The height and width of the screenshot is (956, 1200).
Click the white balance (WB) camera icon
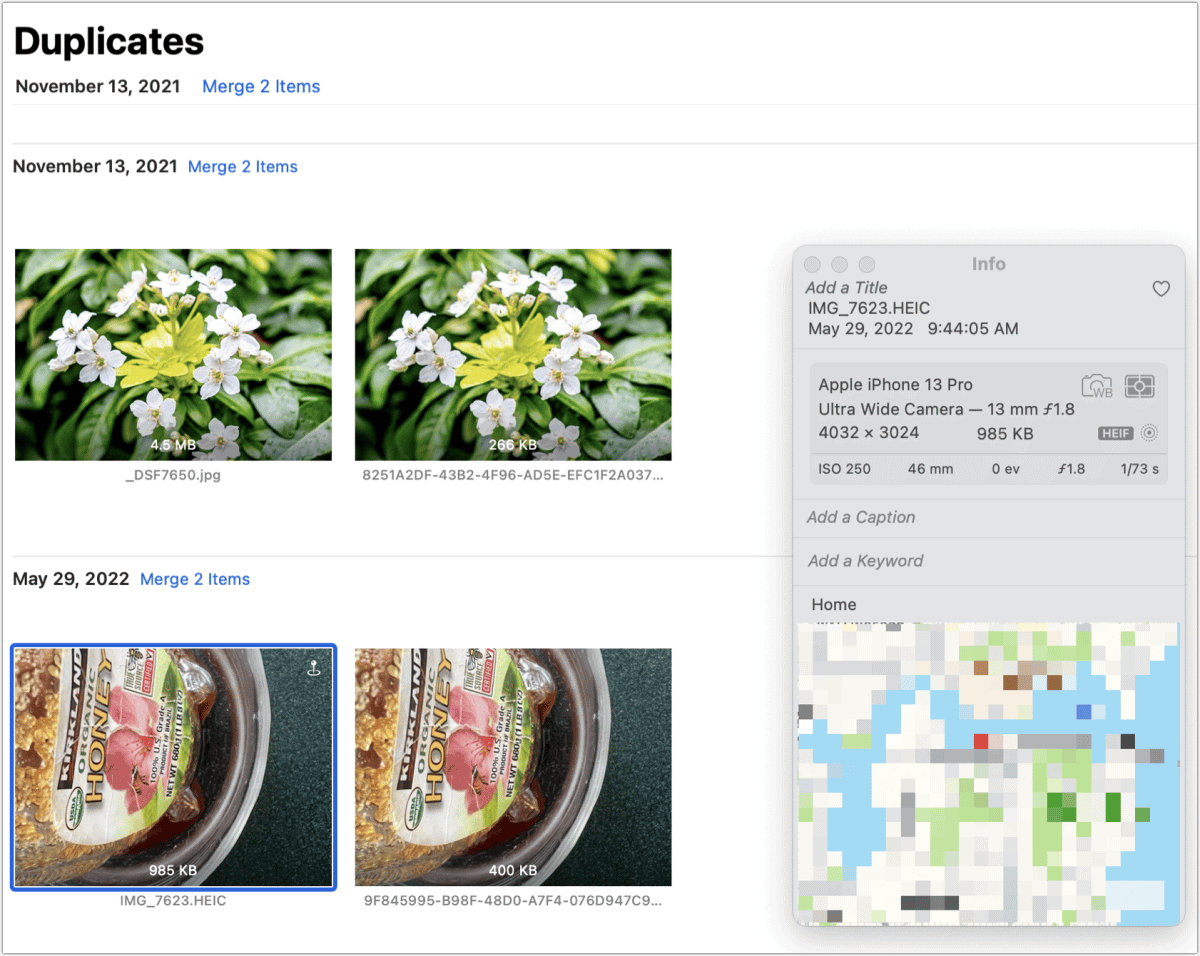point(1097,386)
